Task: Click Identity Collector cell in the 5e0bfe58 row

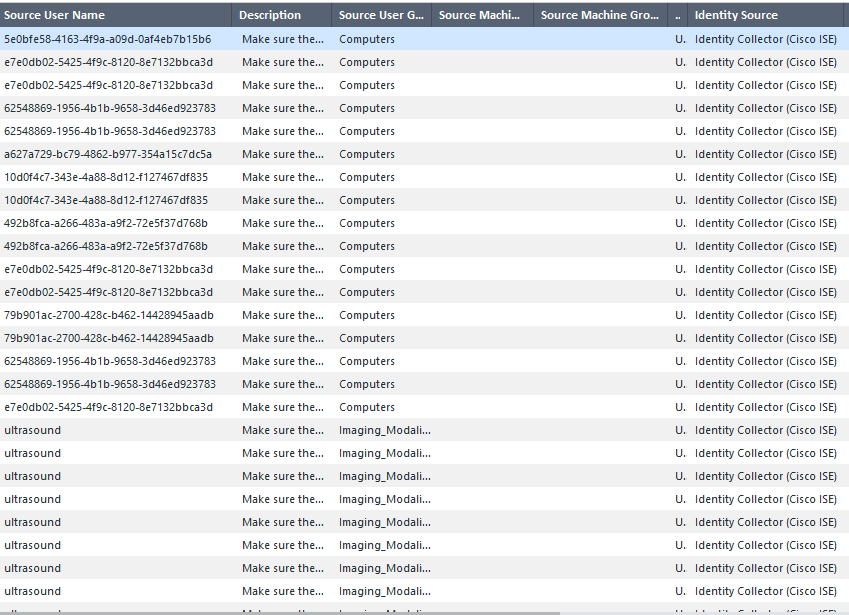Action: click(x=766, y=39)
